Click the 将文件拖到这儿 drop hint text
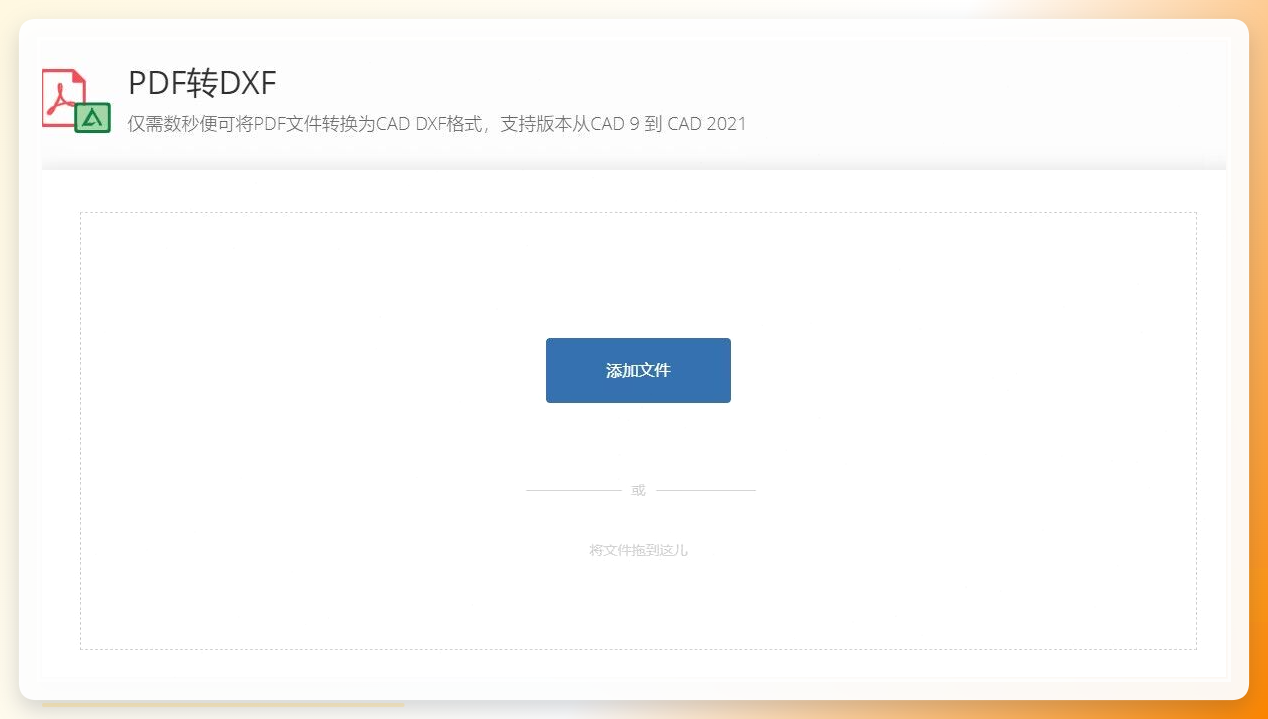This screenshot has width=1268, height=719. 638,550
